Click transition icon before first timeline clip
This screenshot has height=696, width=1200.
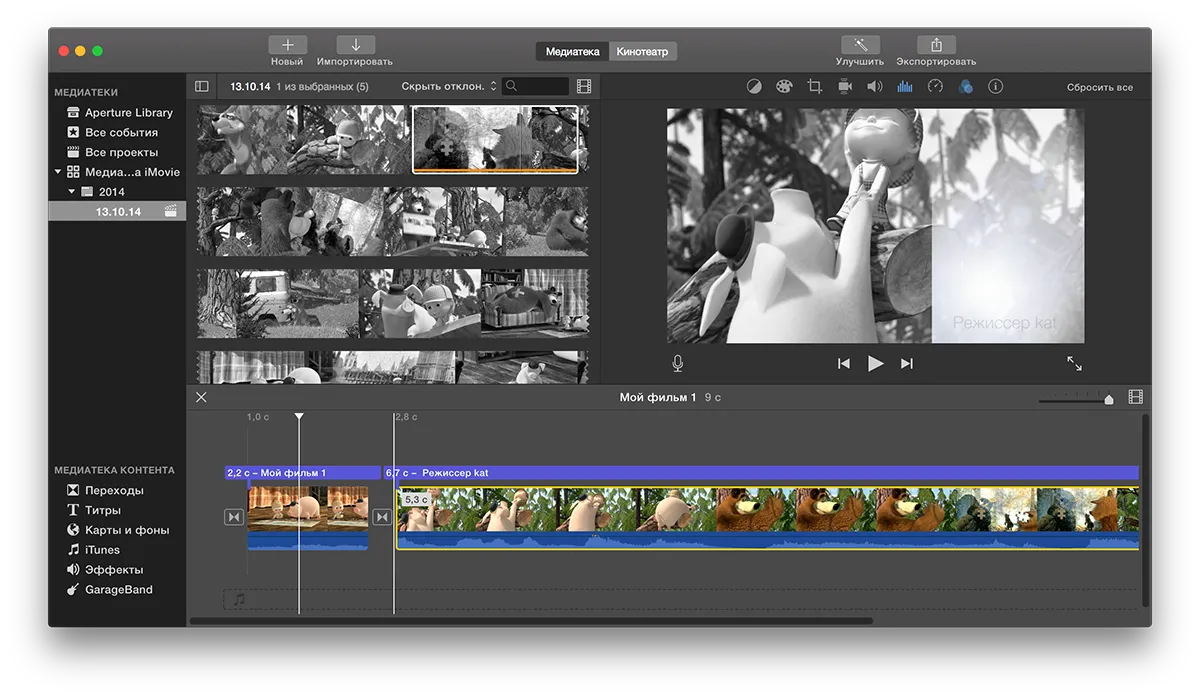point(234,517)
